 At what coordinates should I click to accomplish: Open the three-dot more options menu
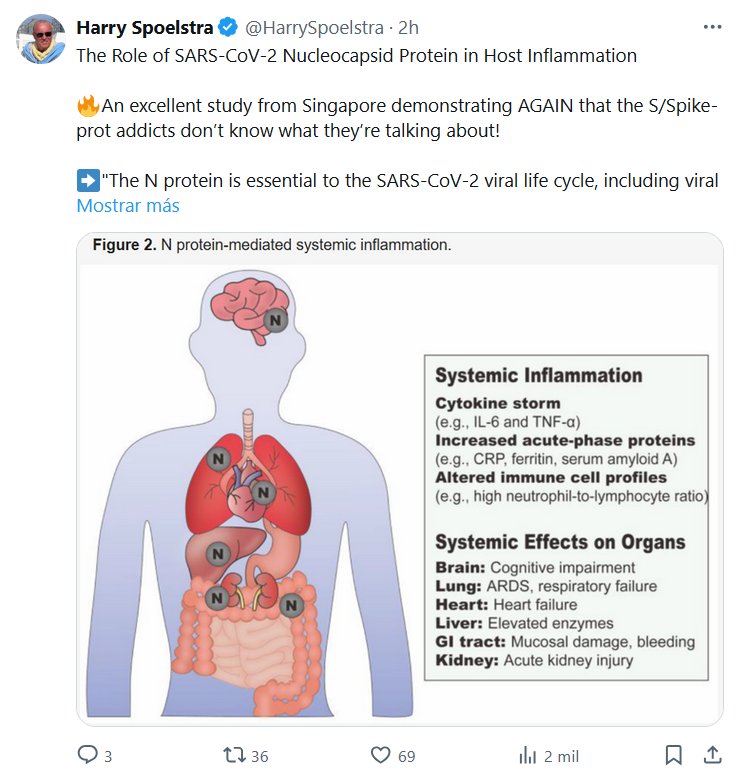tap(712, 27)
